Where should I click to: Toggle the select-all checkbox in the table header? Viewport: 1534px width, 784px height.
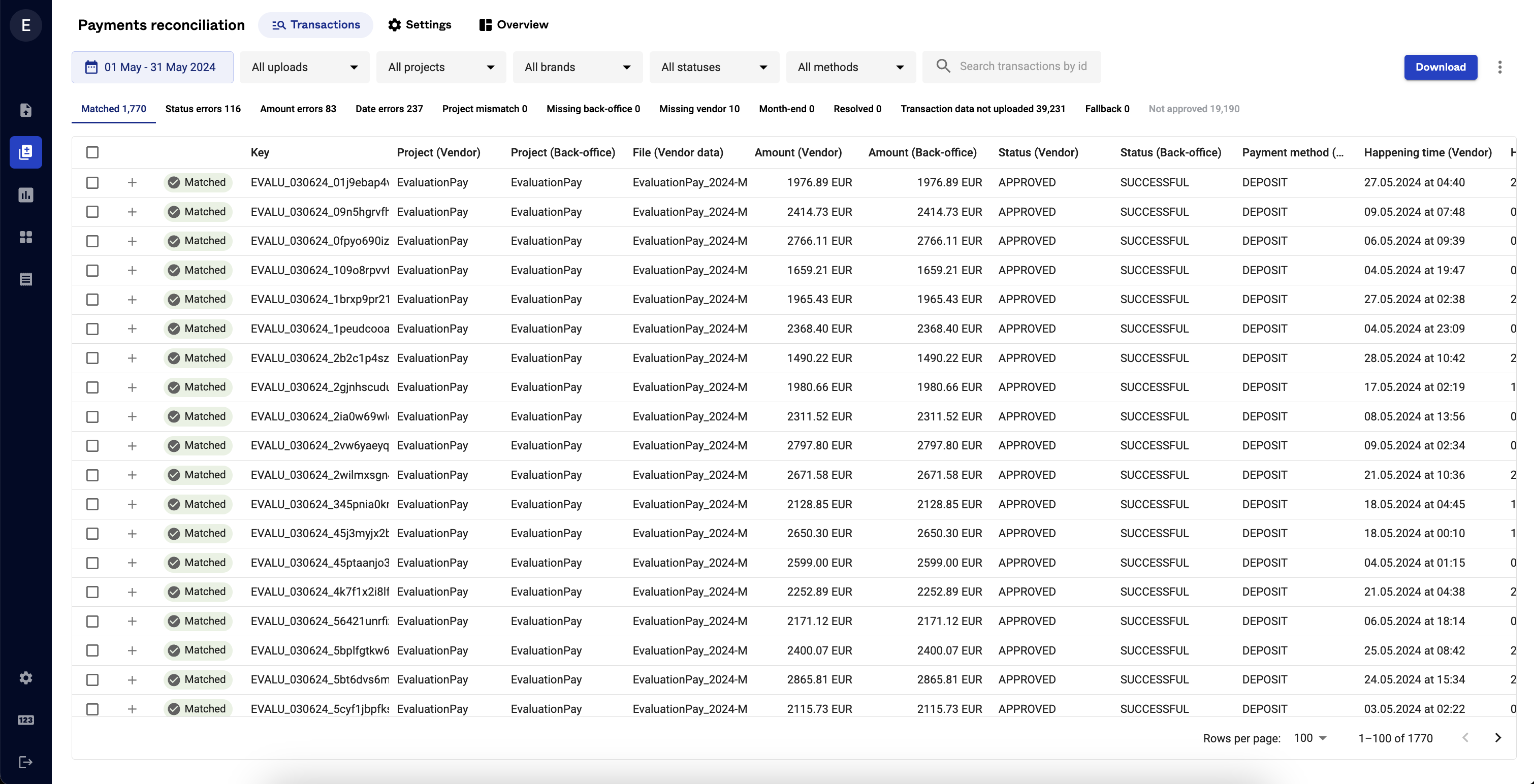tap(92, 152)
